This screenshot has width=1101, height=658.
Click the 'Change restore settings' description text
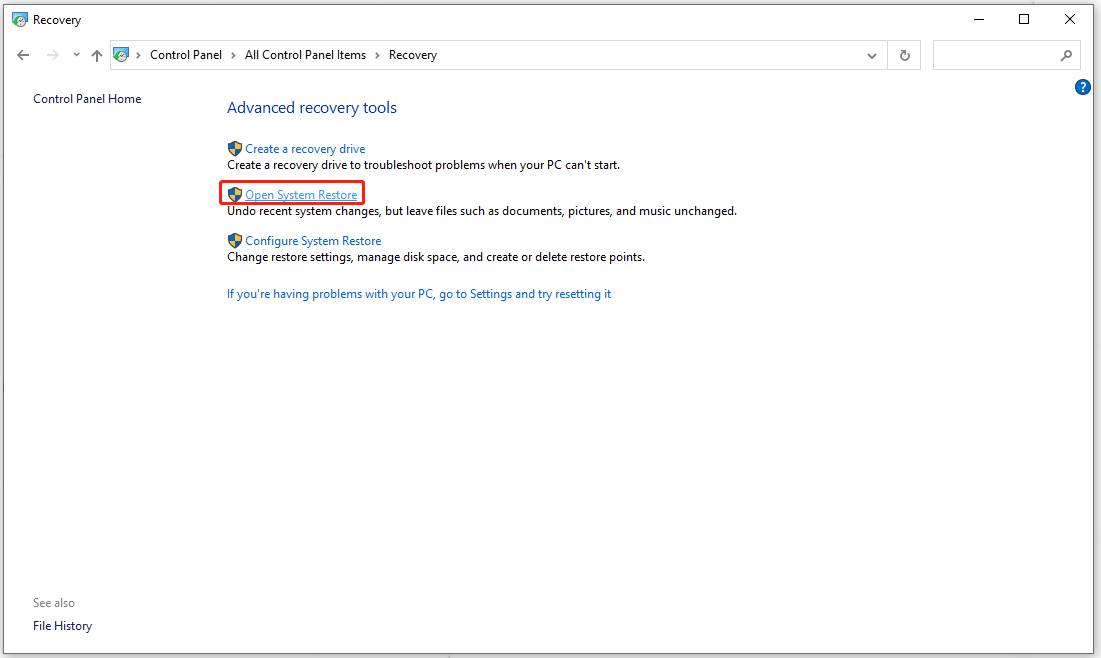[435, 257]
